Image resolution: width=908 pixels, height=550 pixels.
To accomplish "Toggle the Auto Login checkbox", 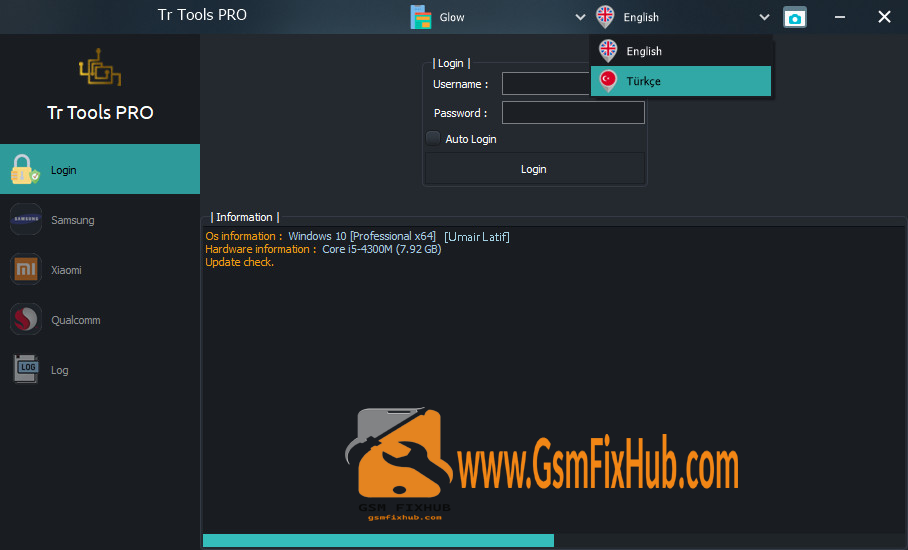I will (x=433, y=138).
